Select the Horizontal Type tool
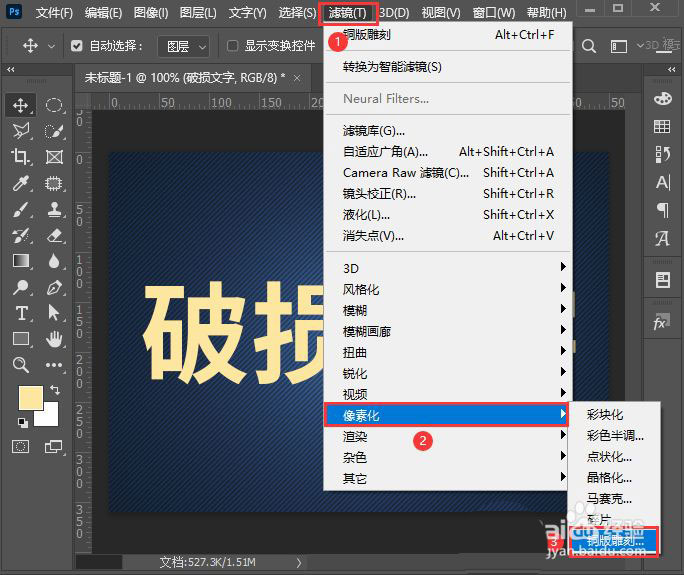Screen dimensions: 684x575 [21, 313]
